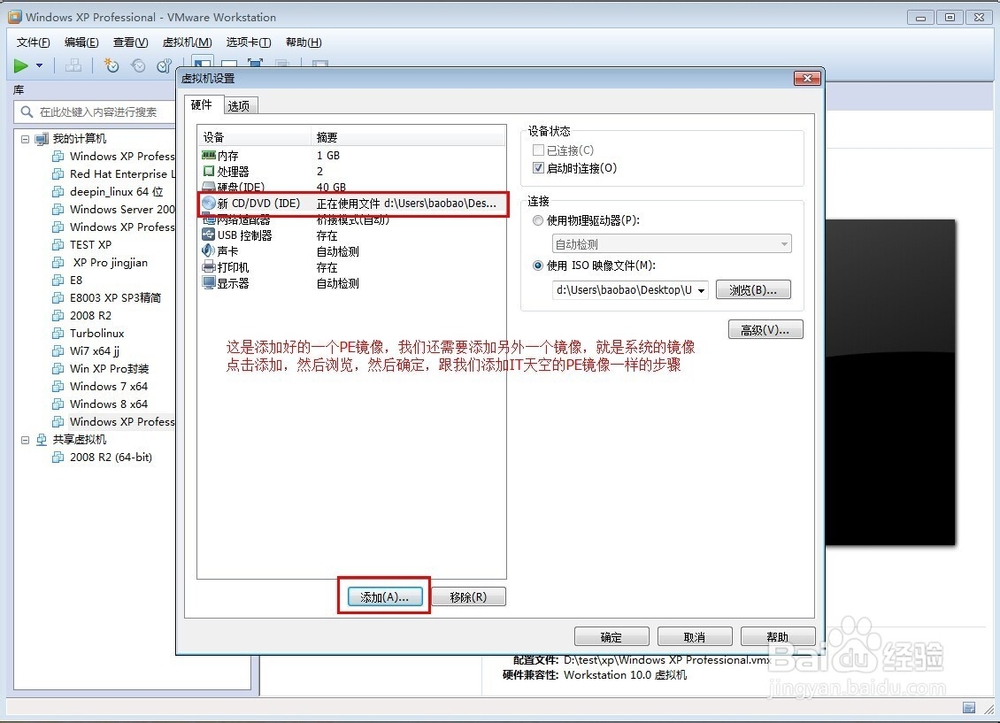Select Windows Server 200 in library
The width and height of the screenshot is (1000, 723).
pyautogui.click(x=122, y=209)
